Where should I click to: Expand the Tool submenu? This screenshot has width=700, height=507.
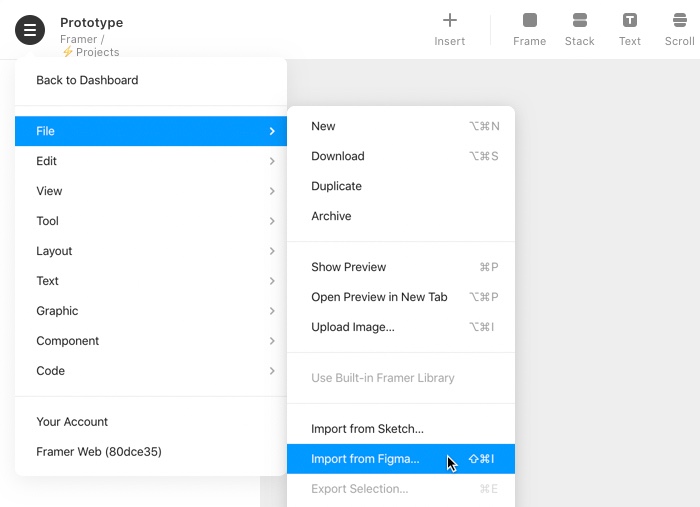[x=151, y=221]
